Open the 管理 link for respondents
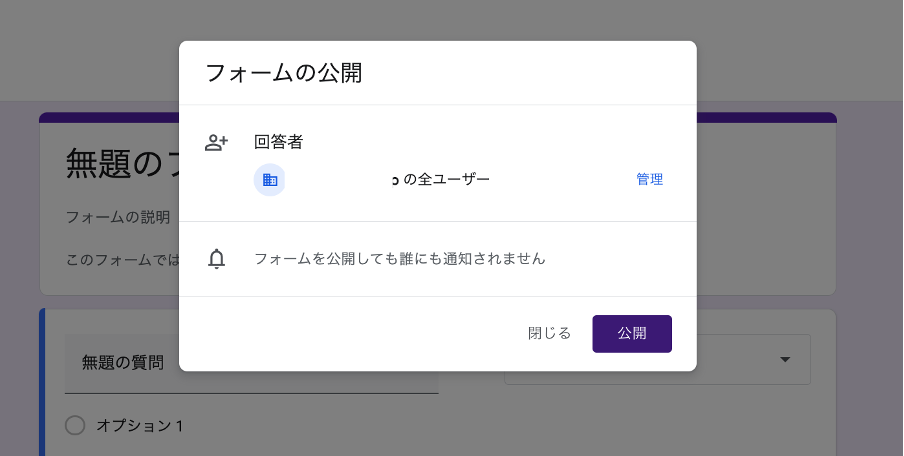Screen dimensions: 904x456 coord(649,180)
